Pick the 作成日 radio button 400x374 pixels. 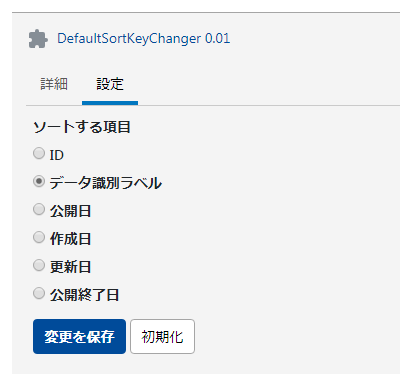pyautogui.click(x=39, y=237)
